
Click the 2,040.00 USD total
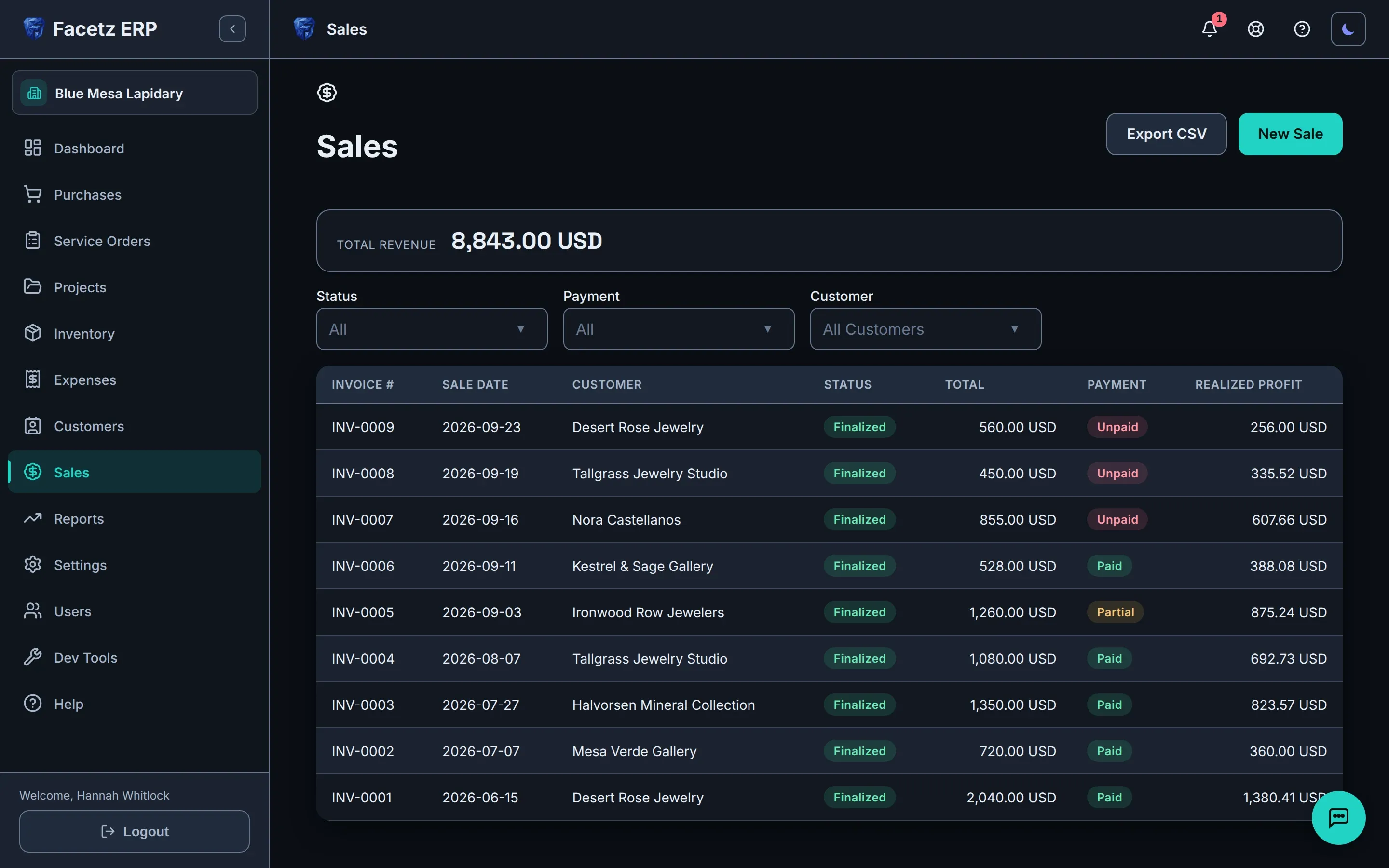[x=1011, y=798]
